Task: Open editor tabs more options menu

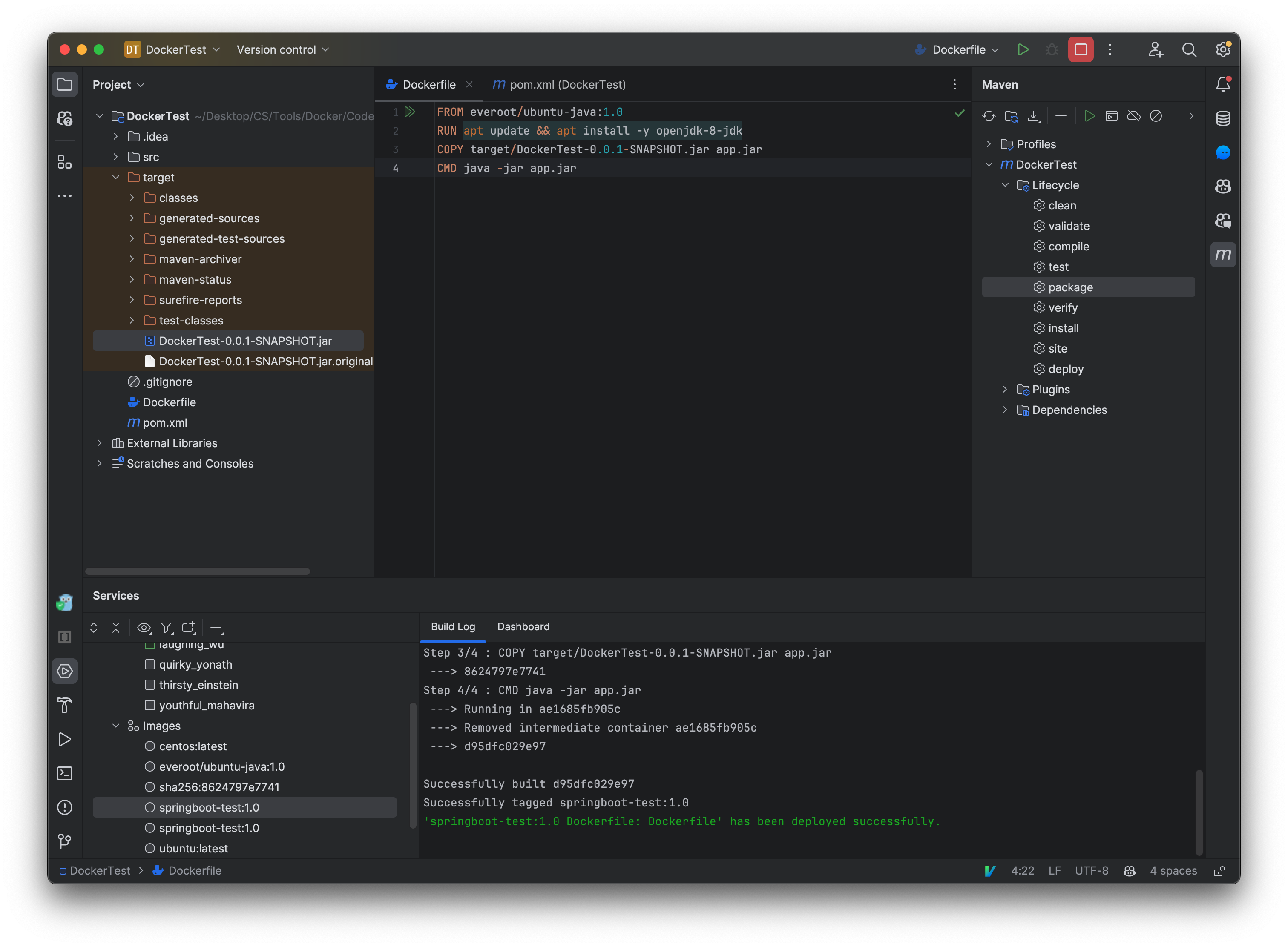Action: pyautogui.click(x=954, y=85)
